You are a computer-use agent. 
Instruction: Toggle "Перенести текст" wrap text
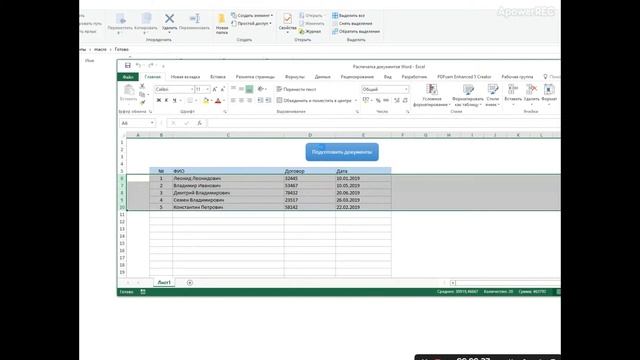coord(297,89)
